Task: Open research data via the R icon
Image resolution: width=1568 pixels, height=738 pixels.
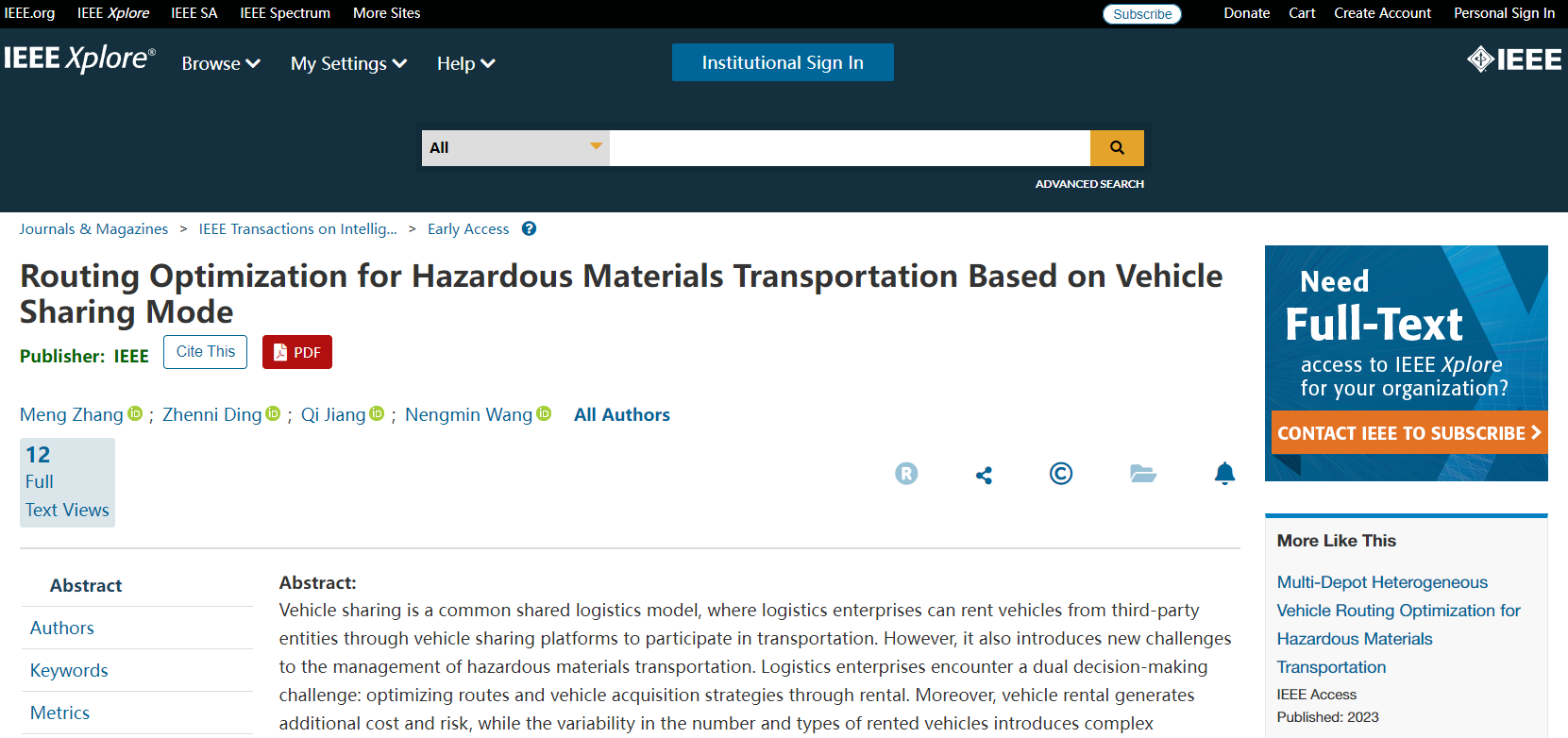Action: coord(906,474)
